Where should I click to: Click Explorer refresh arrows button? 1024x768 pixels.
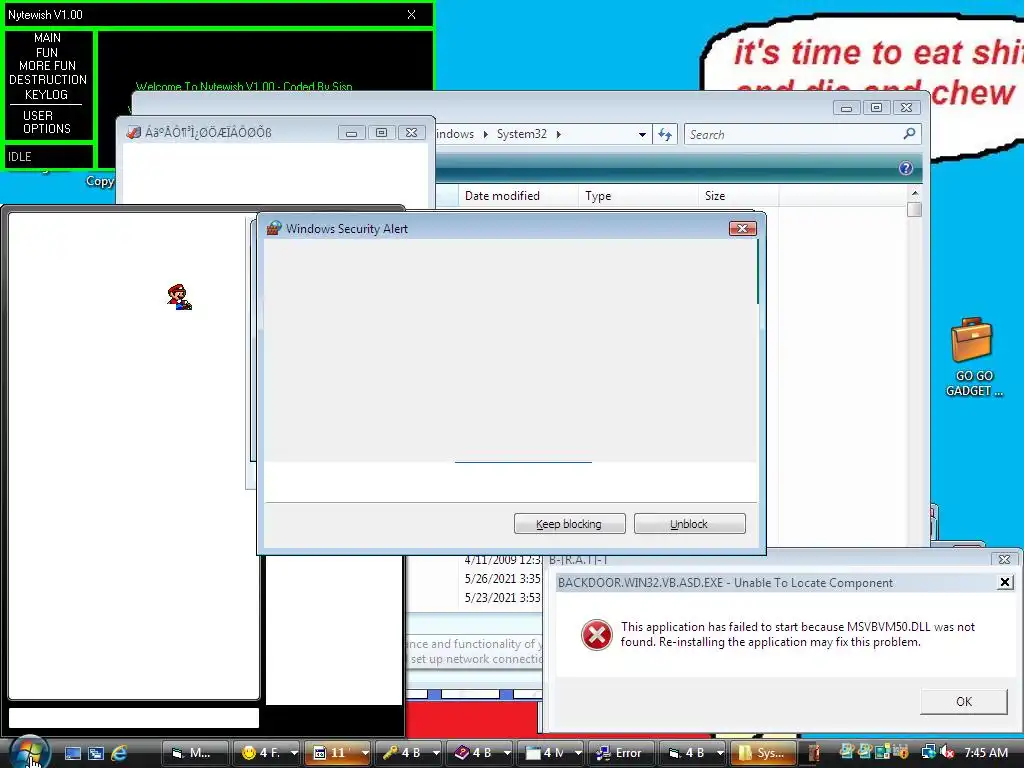(665, 135)
